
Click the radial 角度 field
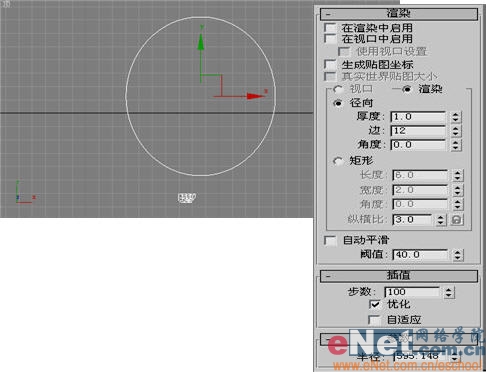point(418,145)
